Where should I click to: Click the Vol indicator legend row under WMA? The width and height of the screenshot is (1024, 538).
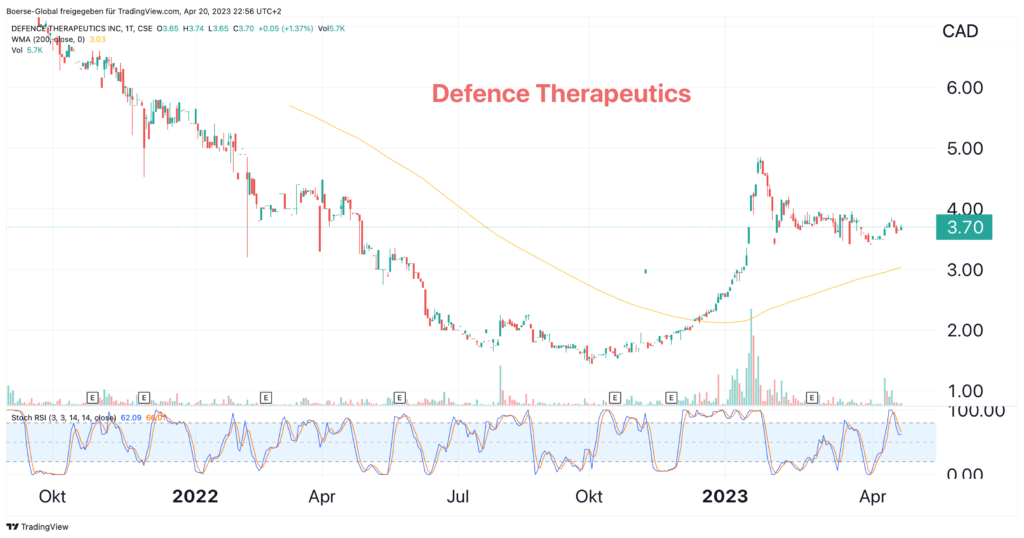point(27,50)
